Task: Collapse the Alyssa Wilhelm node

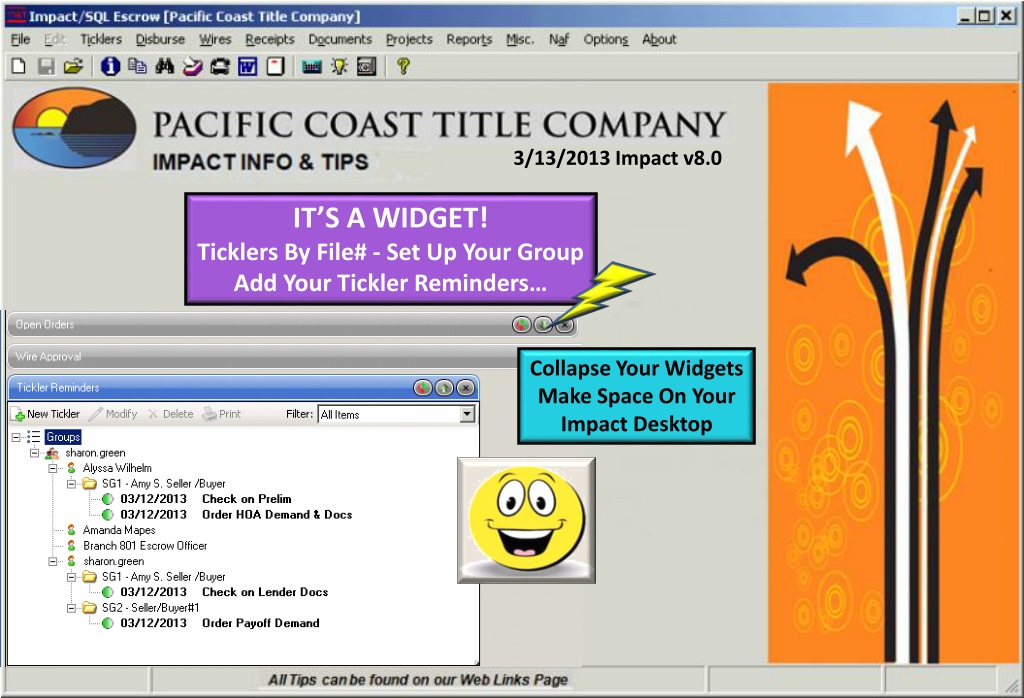Action: pos(52,468)
